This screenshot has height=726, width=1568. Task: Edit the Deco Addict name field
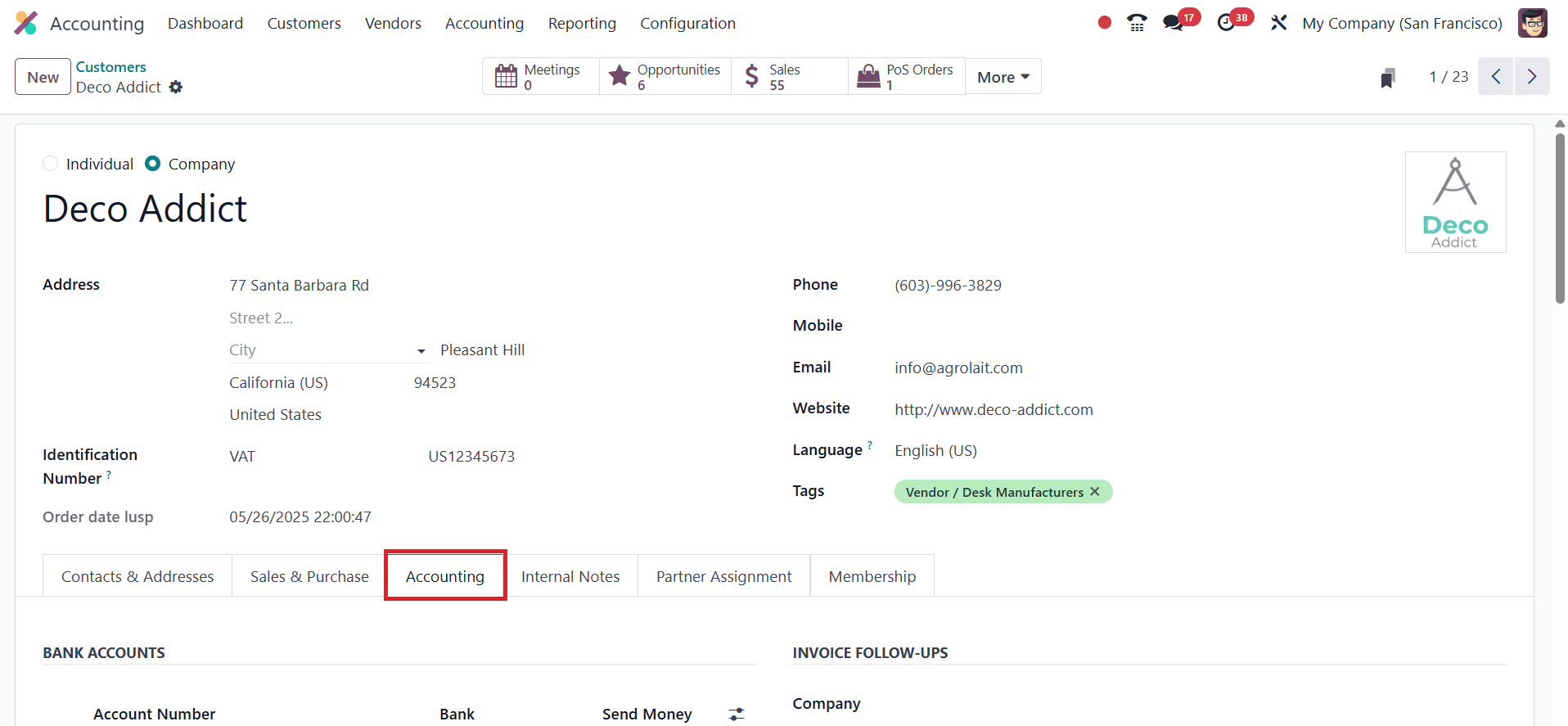(145, 209)
